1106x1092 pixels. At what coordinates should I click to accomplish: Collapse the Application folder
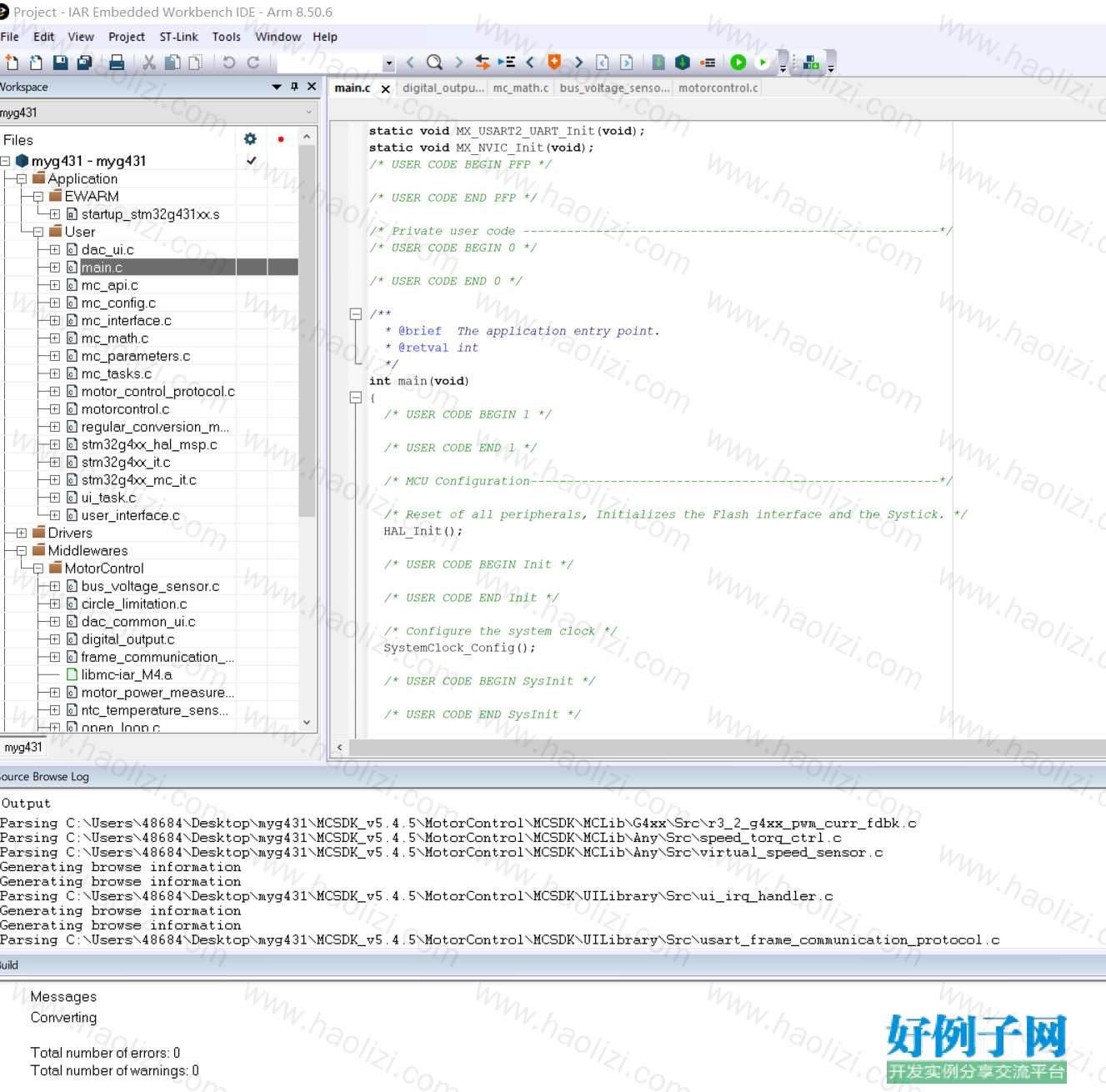(22, 178)
